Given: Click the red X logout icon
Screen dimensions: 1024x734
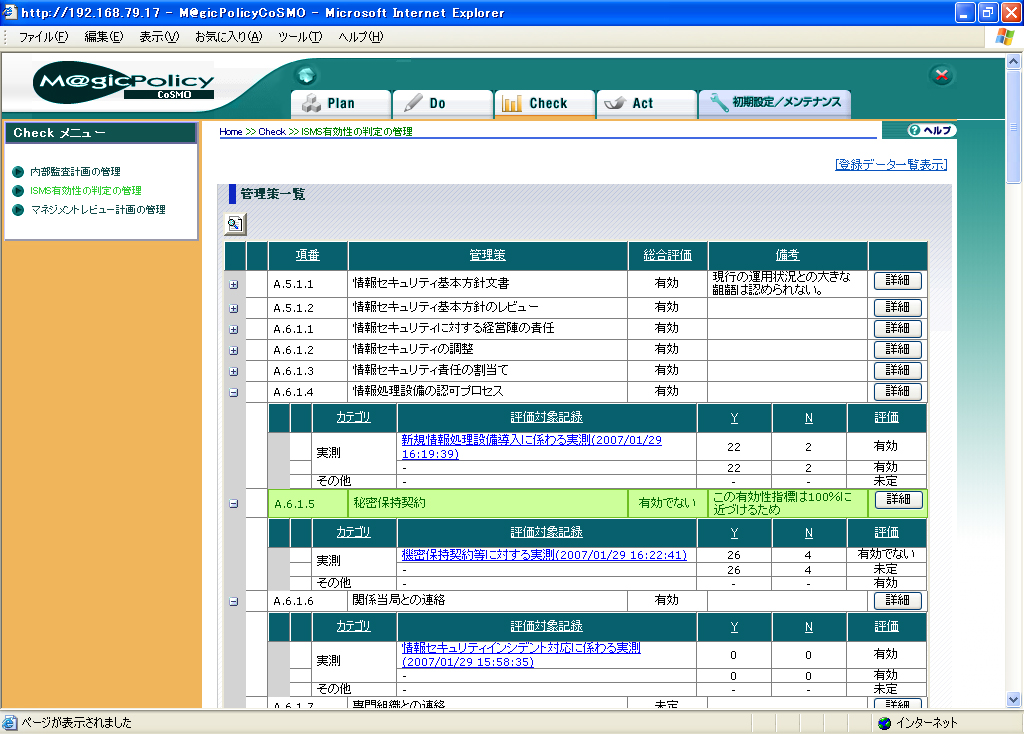Looking at the screenshot, I should pos(941,75).
